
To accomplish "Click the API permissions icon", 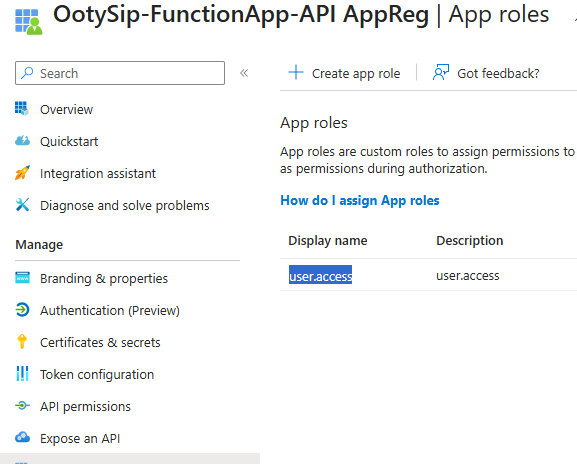I will coord(22,405).
